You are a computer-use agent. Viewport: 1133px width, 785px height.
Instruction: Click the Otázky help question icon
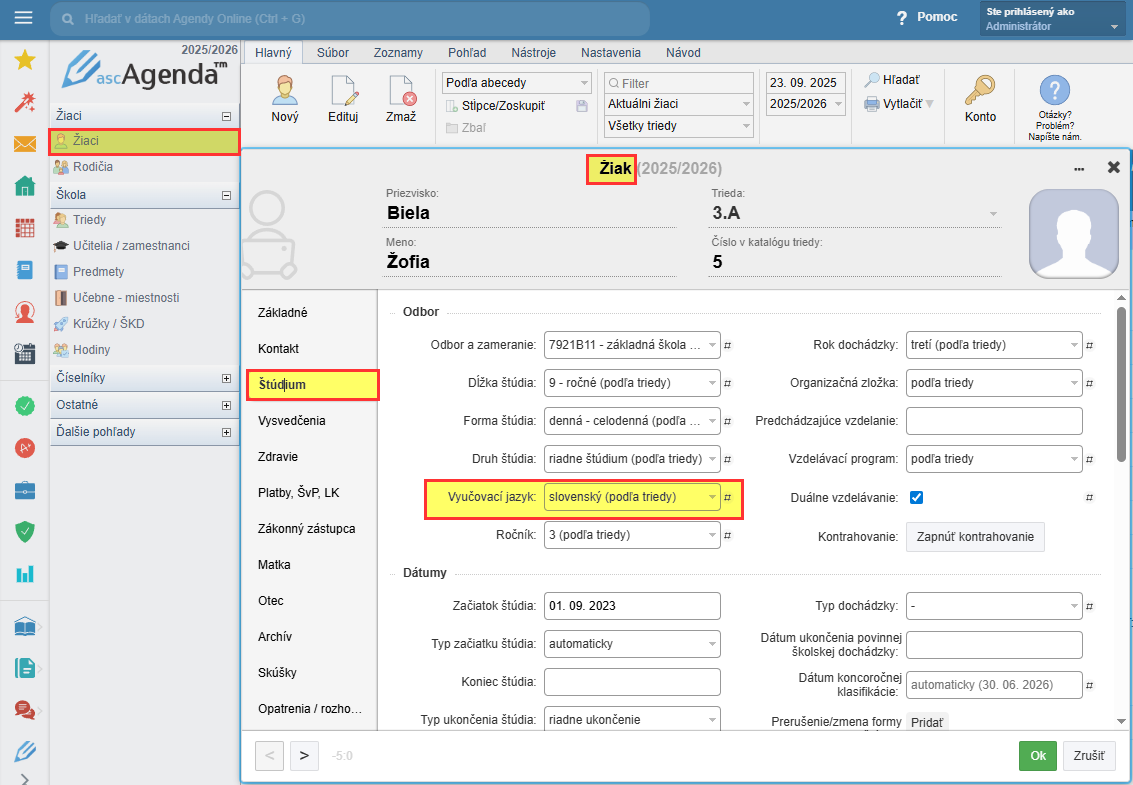tap(1055, 90)
